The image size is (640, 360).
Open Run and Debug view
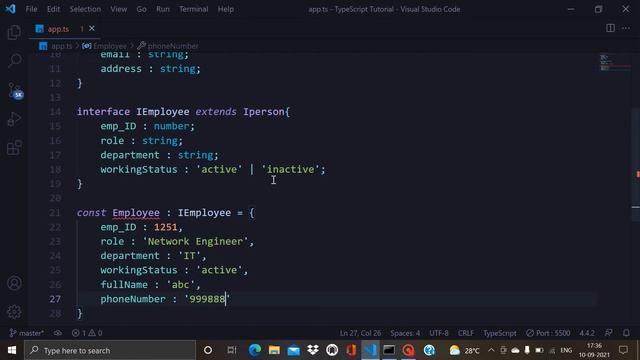point(14,119)
